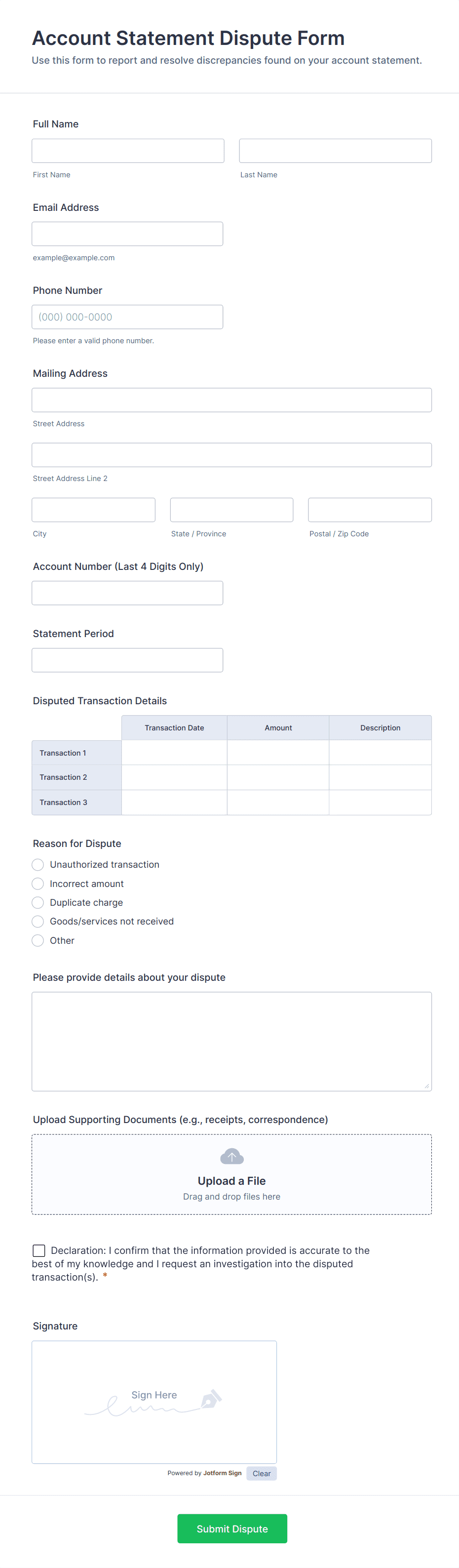The image size is (459, 1568).
Task: Select Duplicate charge radio button
Action: 38,903
